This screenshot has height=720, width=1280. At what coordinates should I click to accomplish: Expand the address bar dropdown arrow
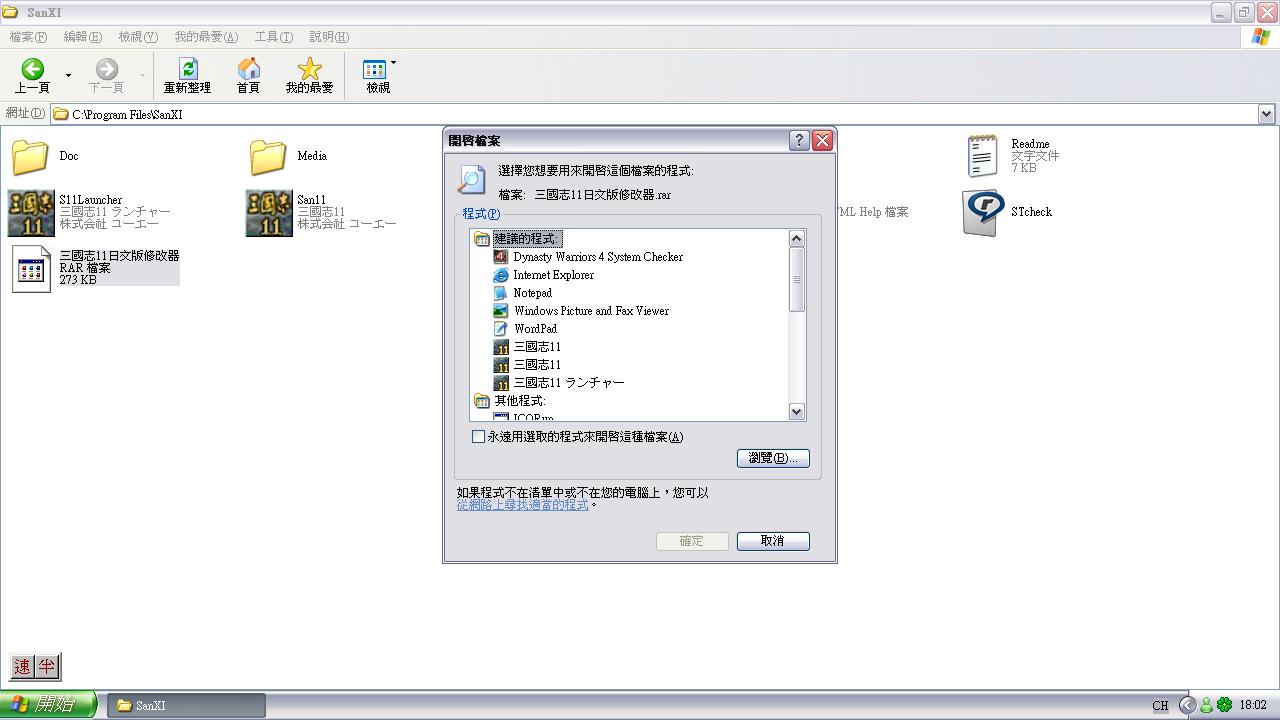click(x=1266, y=115)
